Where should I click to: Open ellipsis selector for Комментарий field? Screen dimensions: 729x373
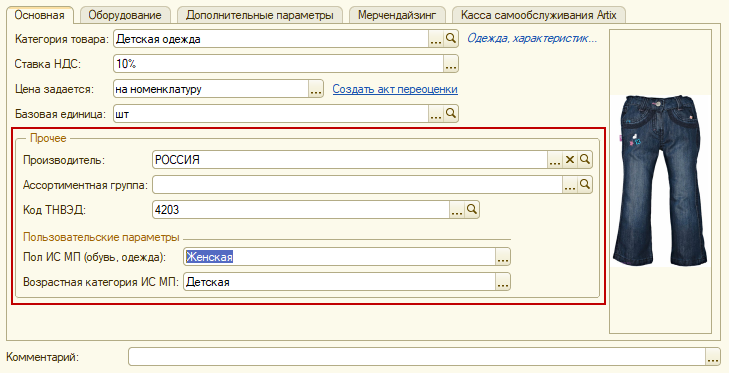pos(713,357)
